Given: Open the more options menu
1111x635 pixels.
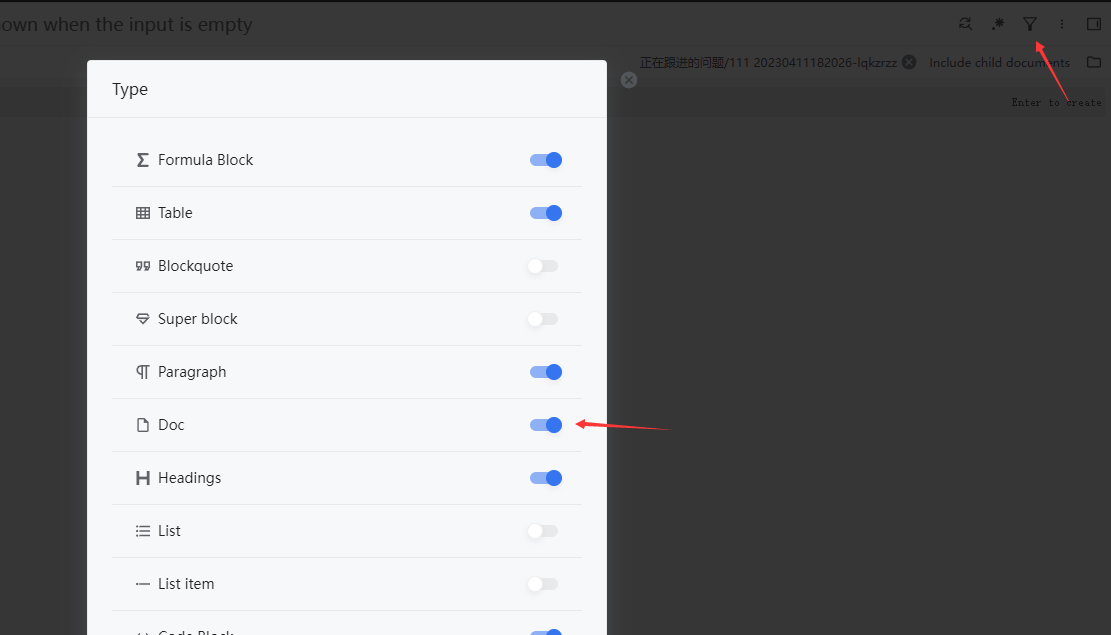Looking at the screenshot, I should [x=1061, y=23].
